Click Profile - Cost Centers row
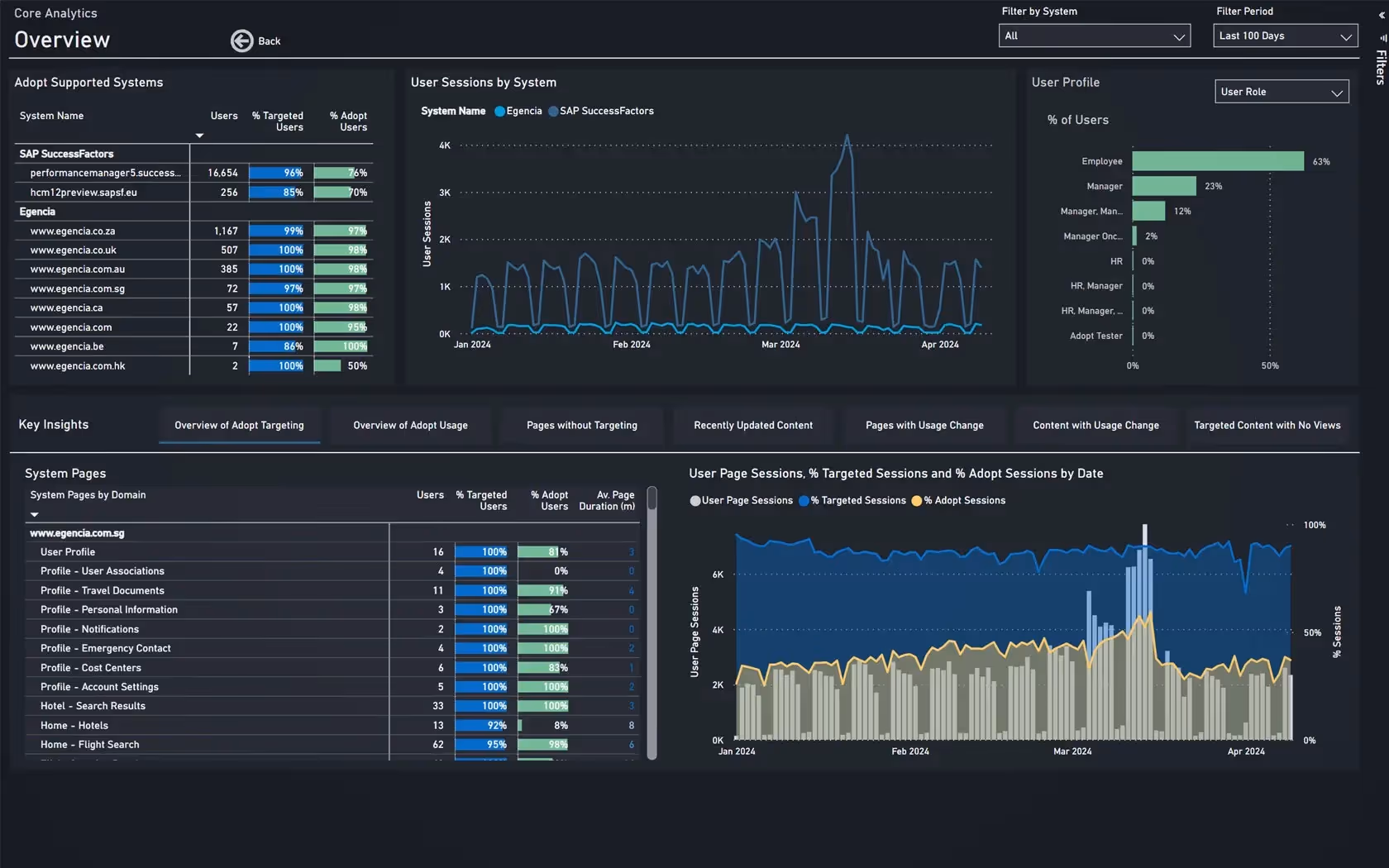Screen dimensions: 1389x868 pyautogui.click(x=333, y=668)
